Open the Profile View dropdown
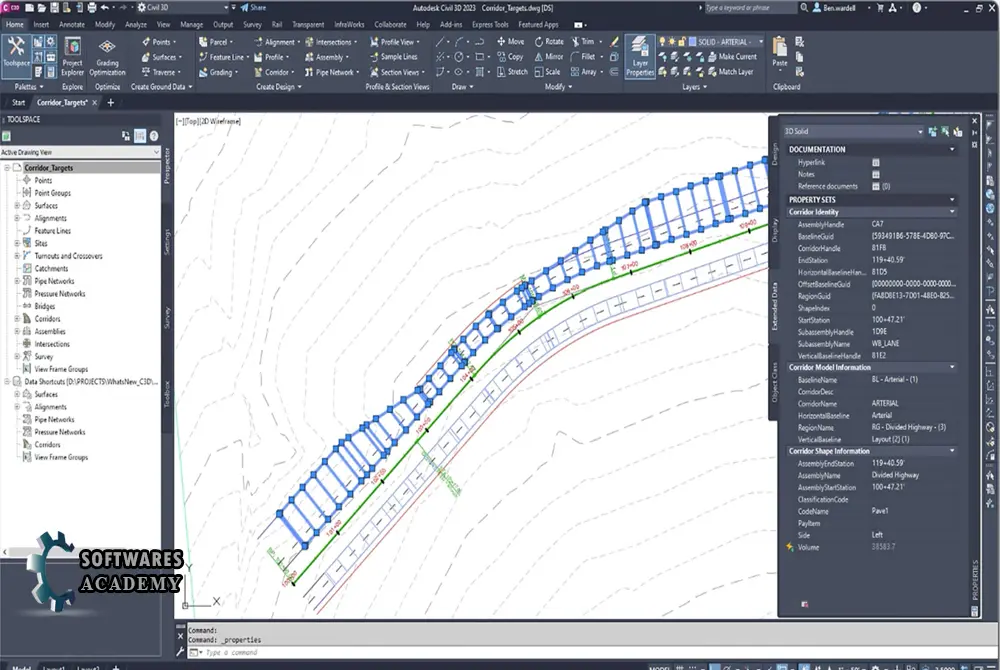The image size is (1000, 670). (x=395, y=41)
